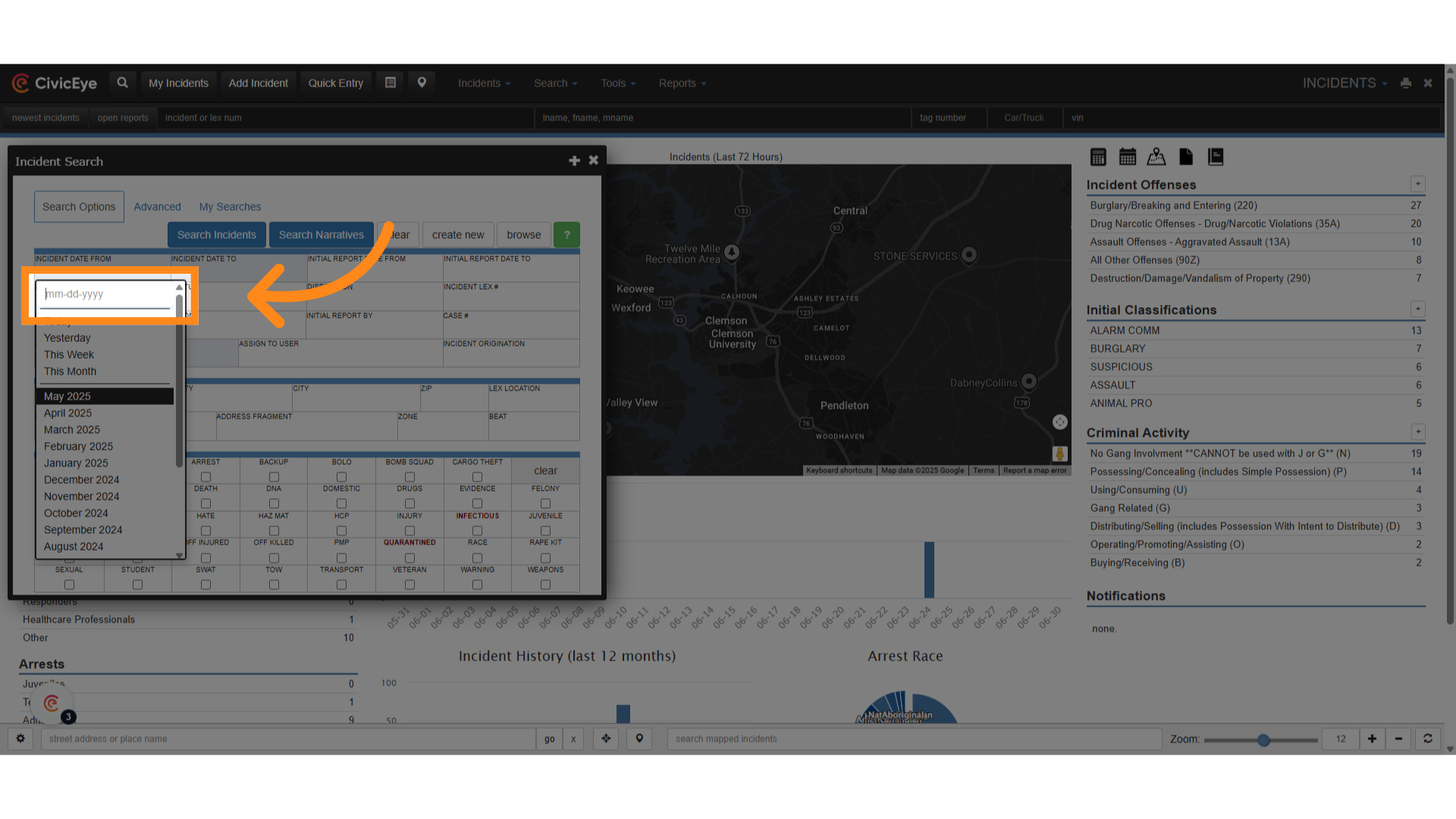Click the Search Incidents button
This screenshot has width=1456, height=819.
click(217, 235)
